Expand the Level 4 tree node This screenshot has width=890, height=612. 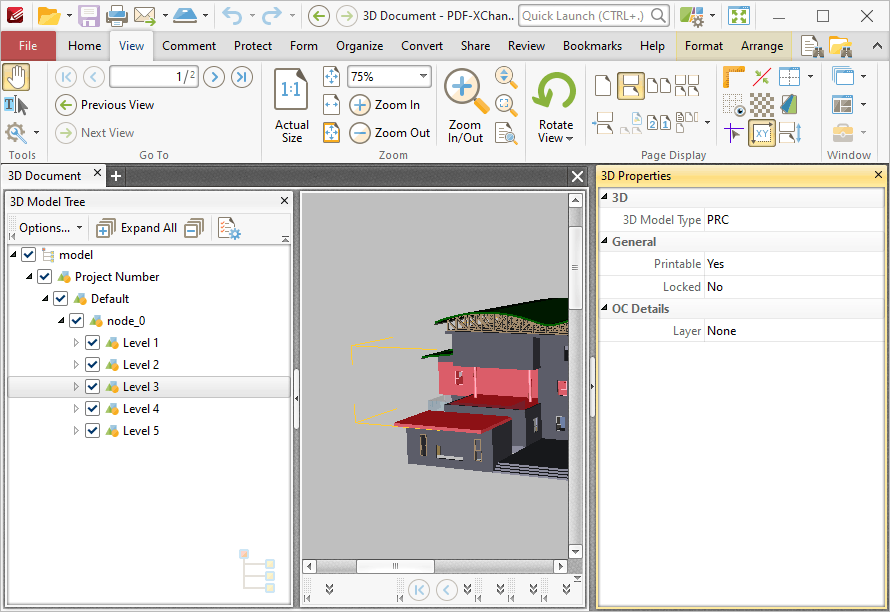pos(76,409)
